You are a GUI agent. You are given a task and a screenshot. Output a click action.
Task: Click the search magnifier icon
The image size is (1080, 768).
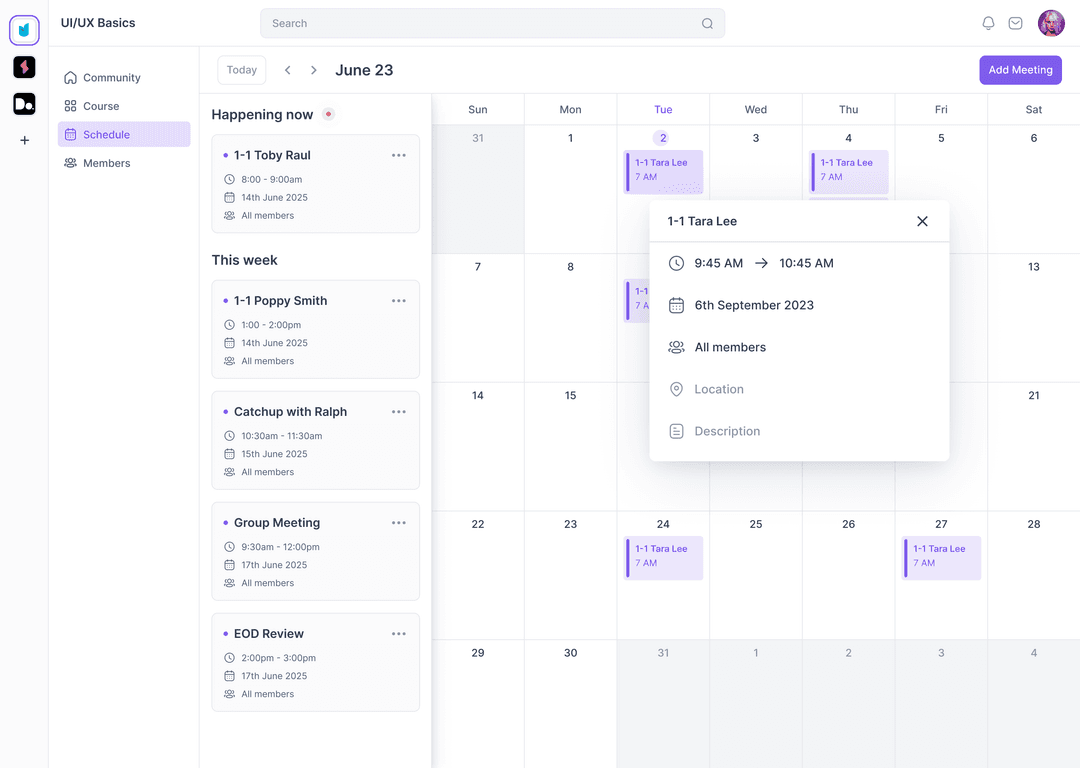pyautogui.click(x=707, y=23)
